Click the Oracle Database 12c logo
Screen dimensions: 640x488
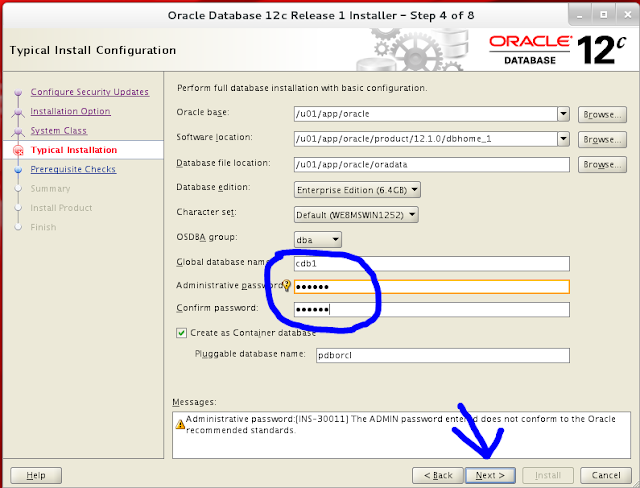click(x=557, y=50)
